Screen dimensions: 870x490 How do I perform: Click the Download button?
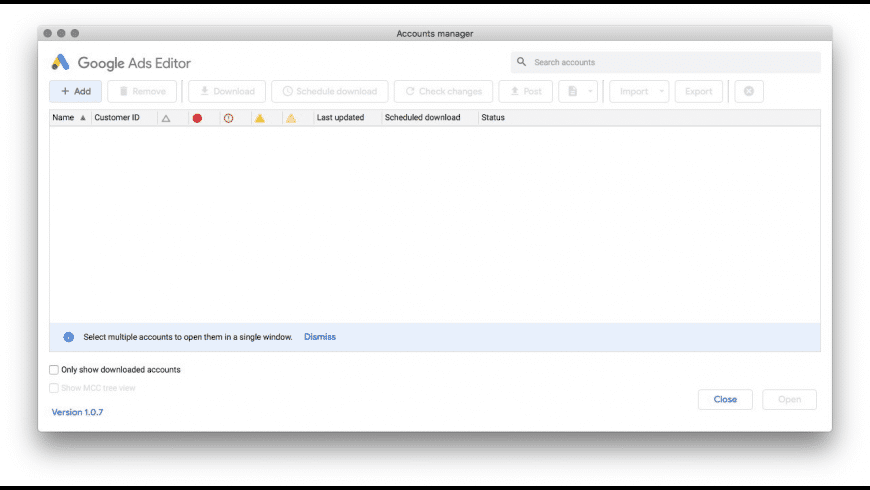coord(227,92)
